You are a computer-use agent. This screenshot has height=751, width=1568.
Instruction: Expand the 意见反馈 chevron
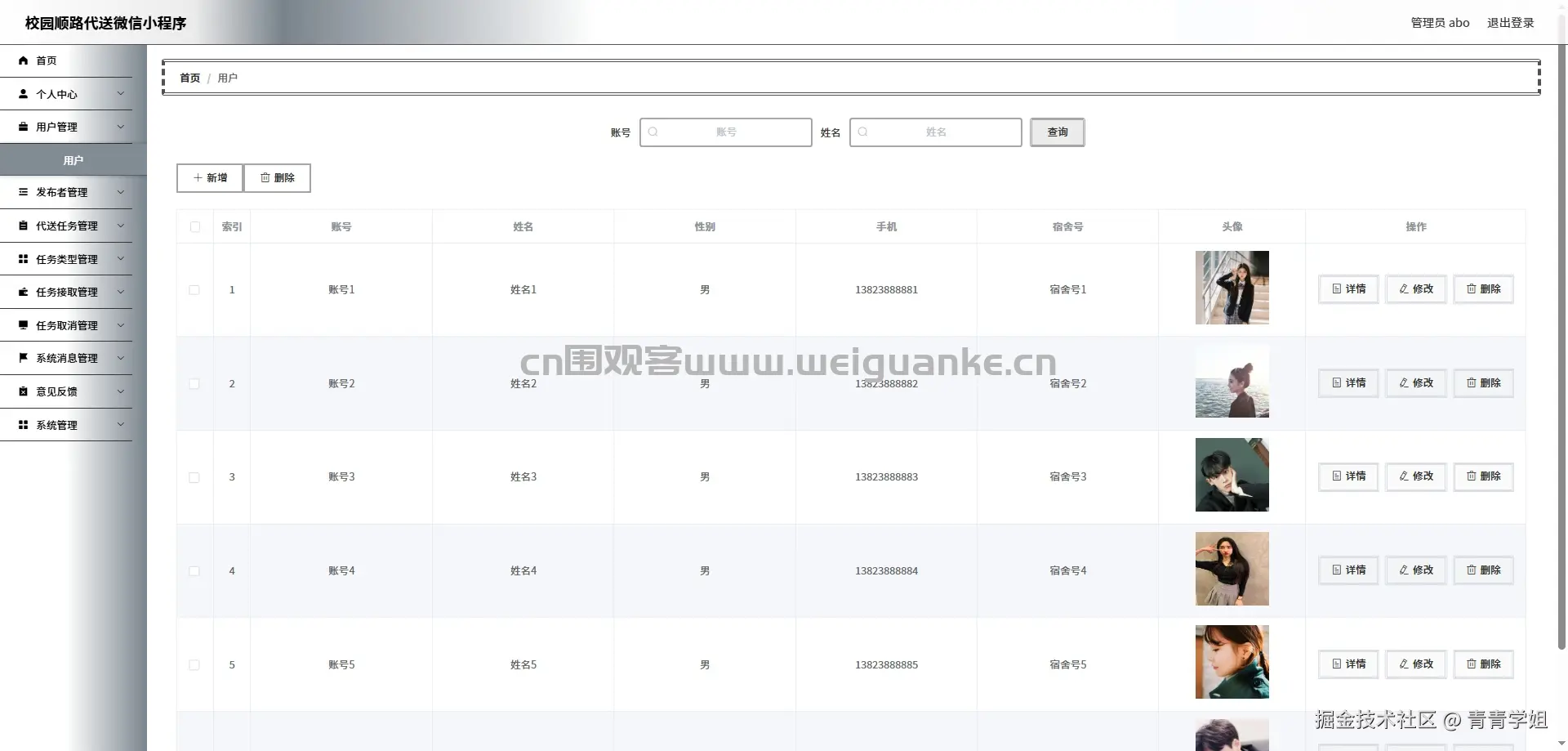point(121,391)
